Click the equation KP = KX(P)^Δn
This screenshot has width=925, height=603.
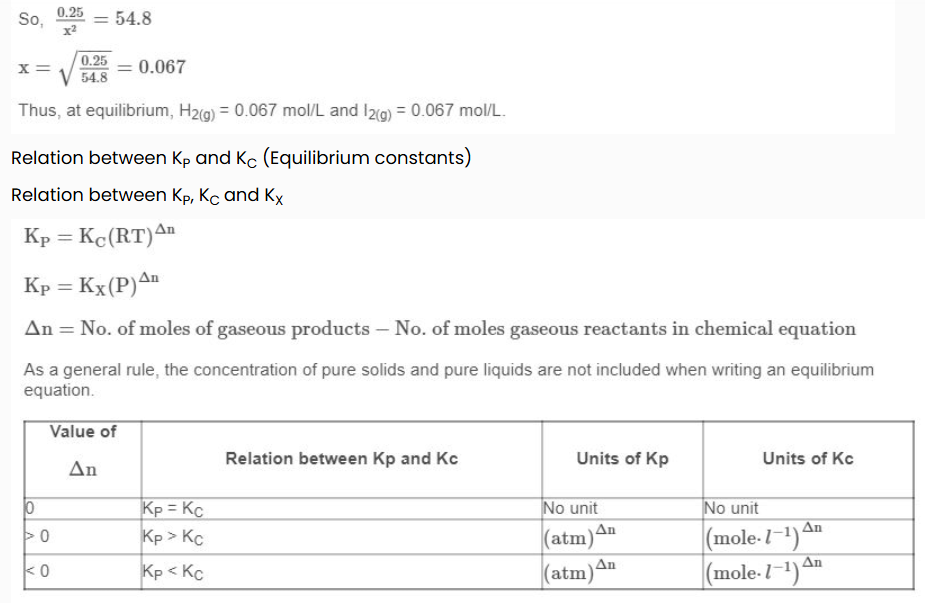91,284
